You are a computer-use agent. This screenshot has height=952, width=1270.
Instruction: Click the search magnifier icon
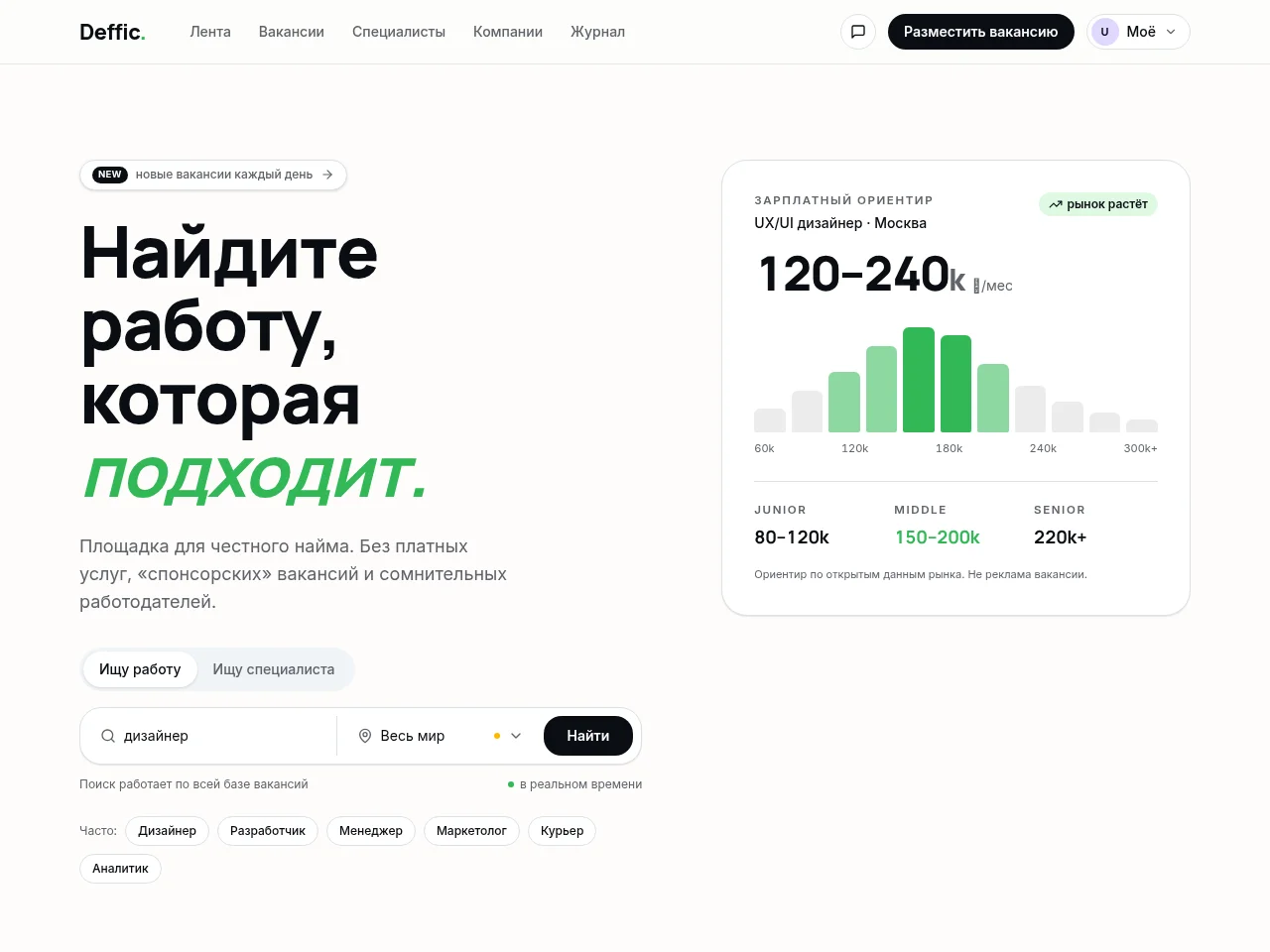[x=108, y=736]
